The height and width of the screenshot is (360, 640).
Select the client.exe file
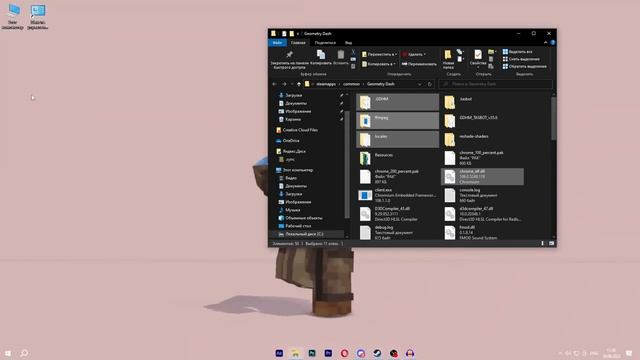click(398, 195)
